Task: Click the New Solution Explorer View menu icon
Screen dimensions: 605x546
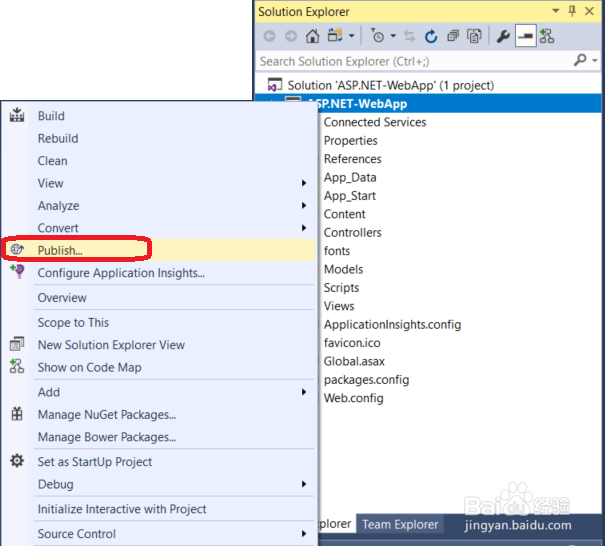Action: pos(17,344)
